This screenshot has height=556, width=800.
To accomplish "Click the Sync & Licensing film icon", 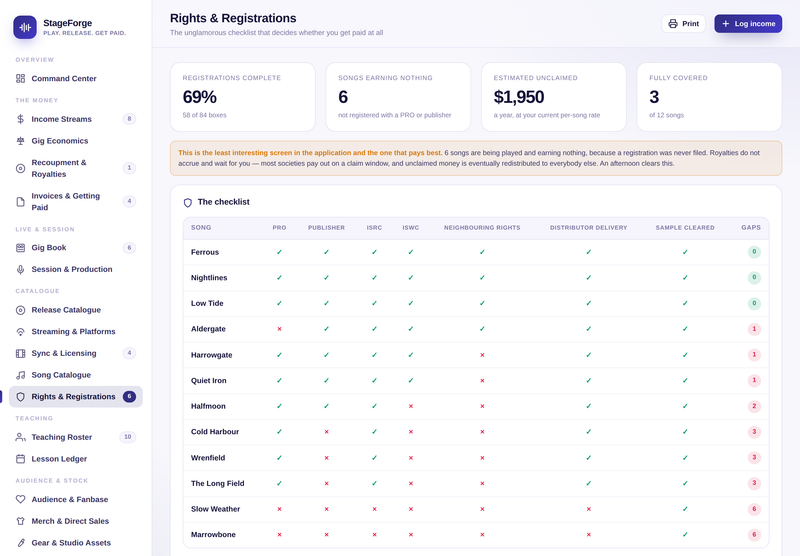I will click(x=20, y=353).
